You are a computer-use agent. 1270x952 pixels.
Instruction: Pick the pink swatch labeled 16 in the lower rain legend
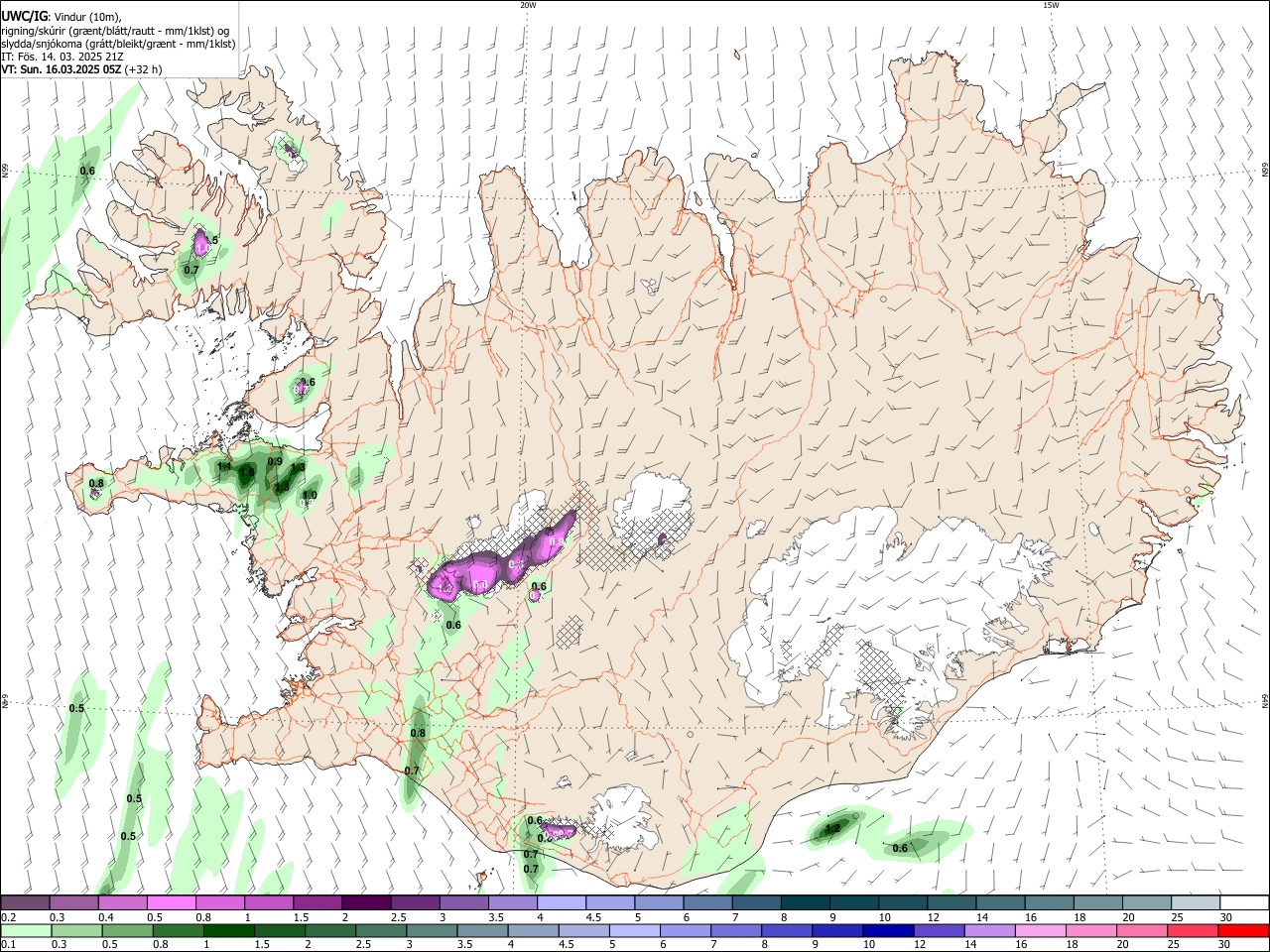1041,930
